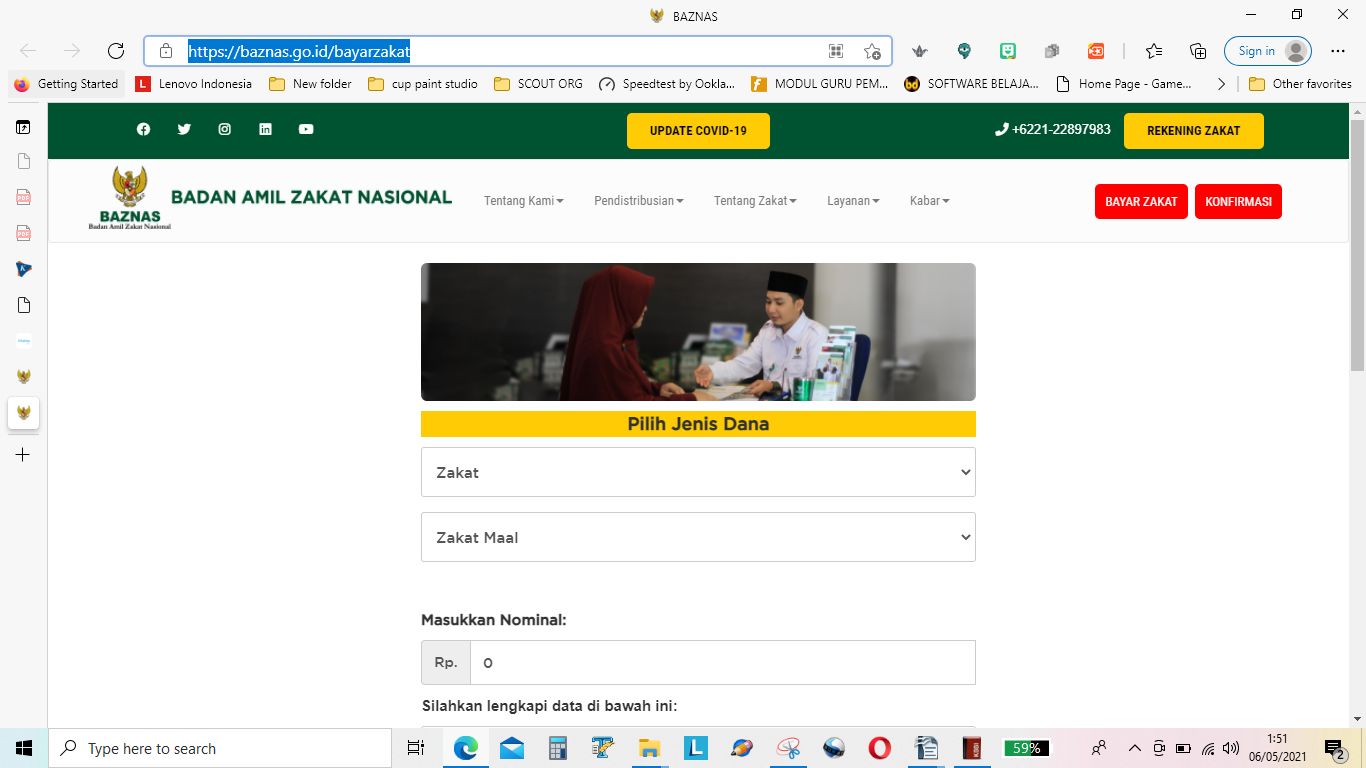Open BAZNAS Twitter icon
The width and height of the screenshot is (1366, 768).
[184, 129]
